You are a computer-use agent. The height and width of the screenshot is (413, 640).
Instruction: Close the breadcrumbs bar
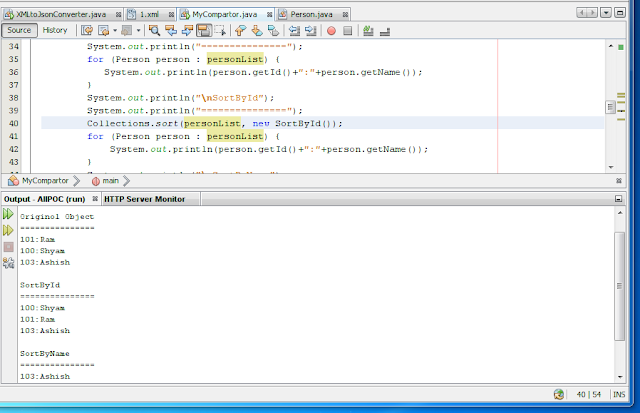(x=619, y=181)
